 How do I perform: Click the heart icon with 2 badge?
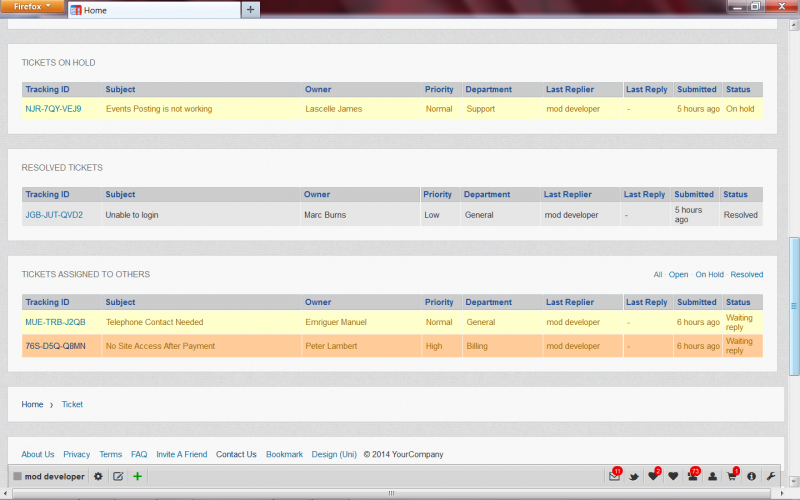[654, 476]
